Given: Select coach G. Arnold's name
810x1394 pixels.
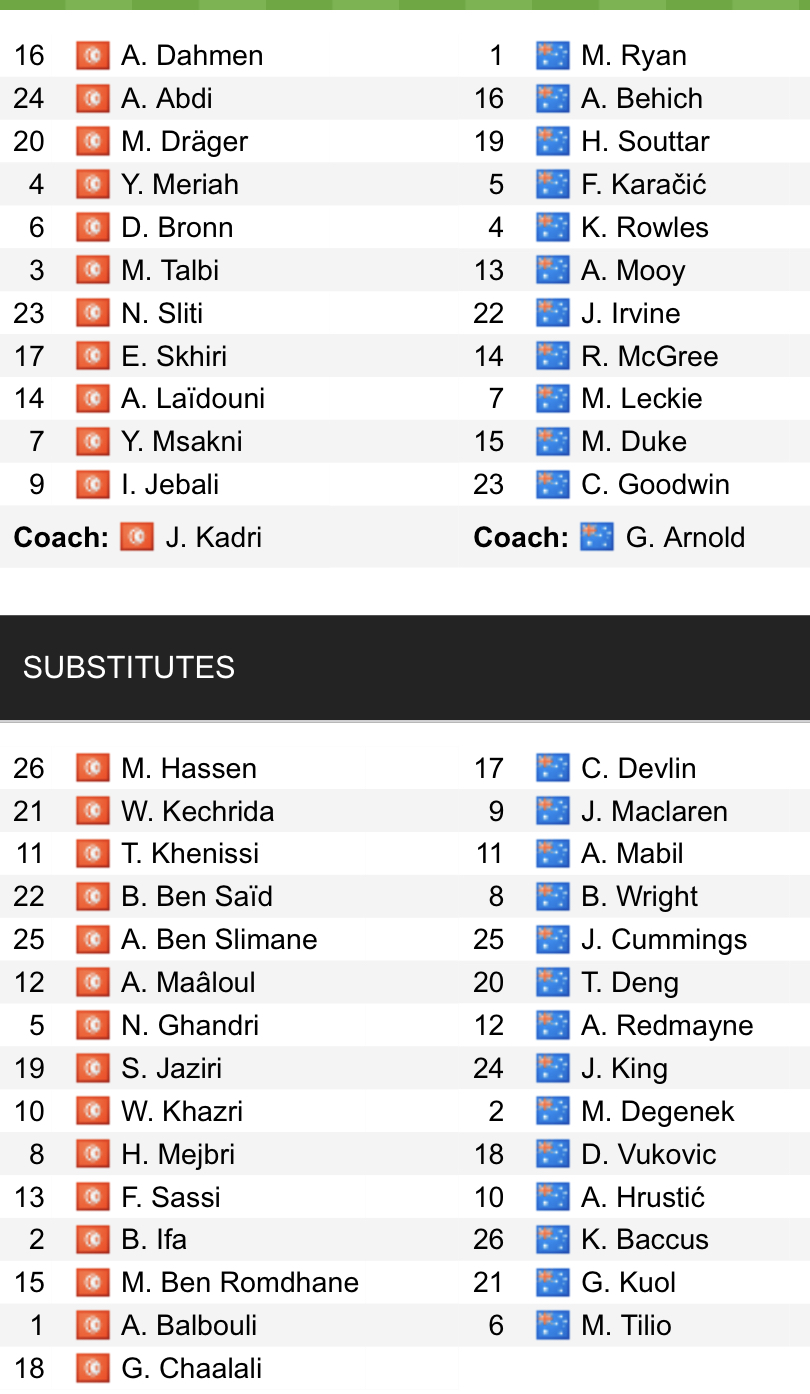Looking at the screenshot, I should coord(685,537).
